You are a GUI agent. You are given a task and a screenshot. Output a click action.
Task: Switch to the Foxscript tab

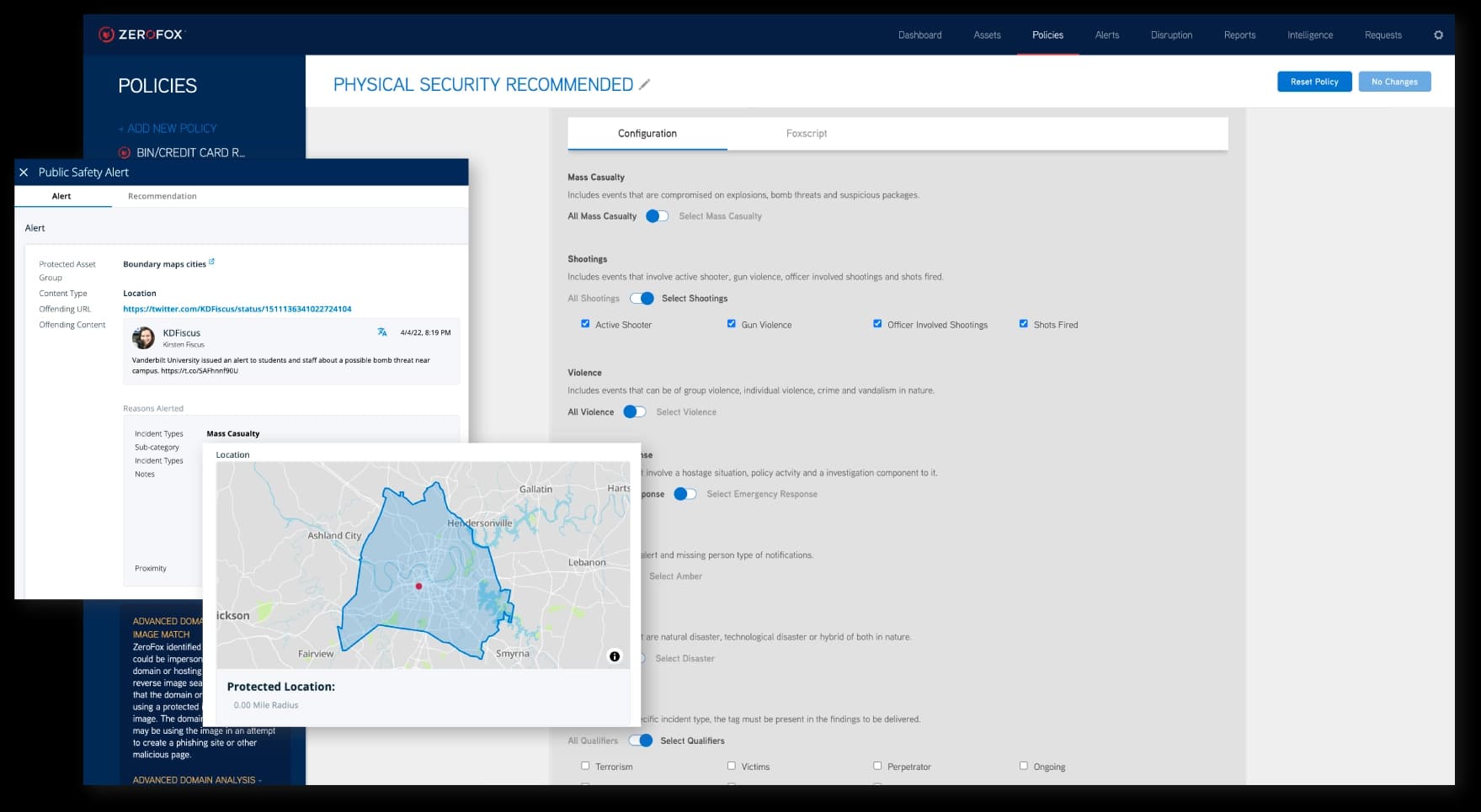coord(807,133)
